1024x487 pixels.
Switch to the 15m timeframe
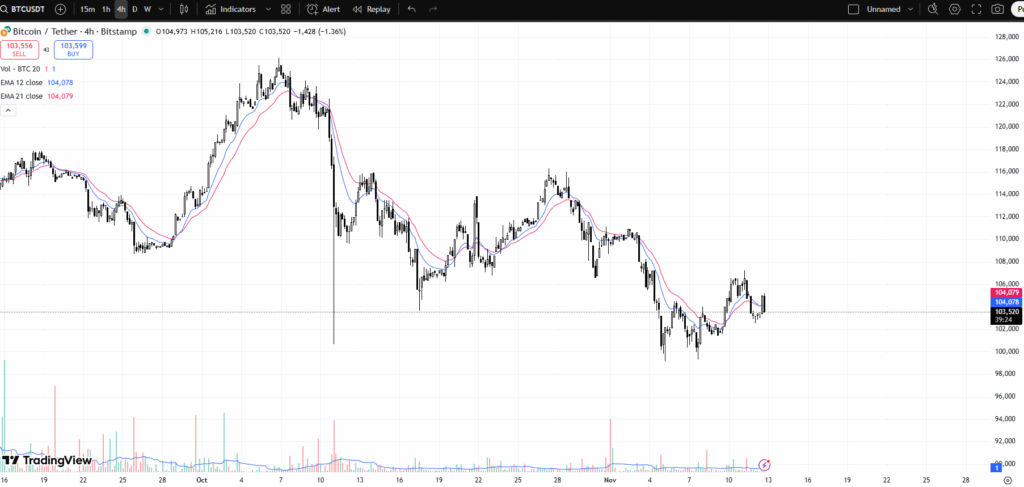pos(88,9)
